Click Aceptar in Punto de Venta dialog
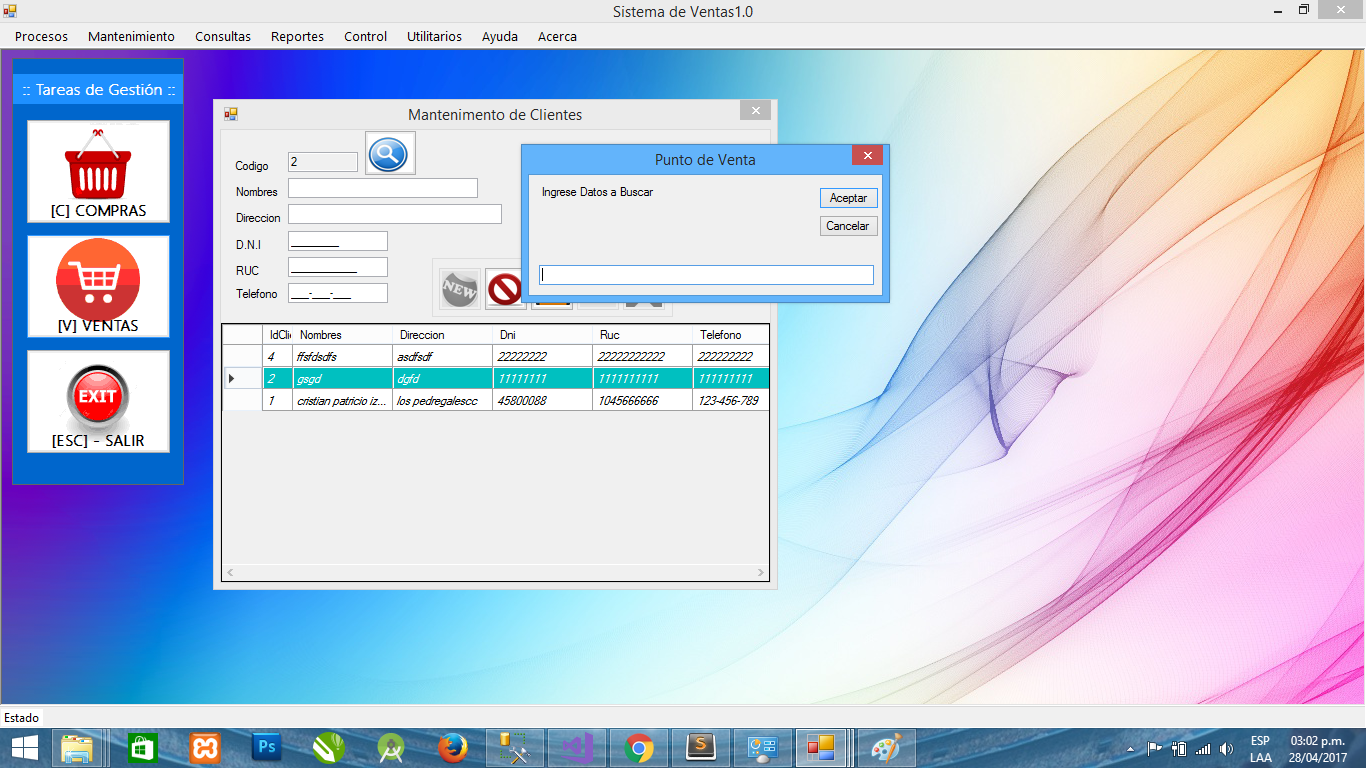Image resolution: width=1366 pixels, height=768 pixels. [848, 198]
